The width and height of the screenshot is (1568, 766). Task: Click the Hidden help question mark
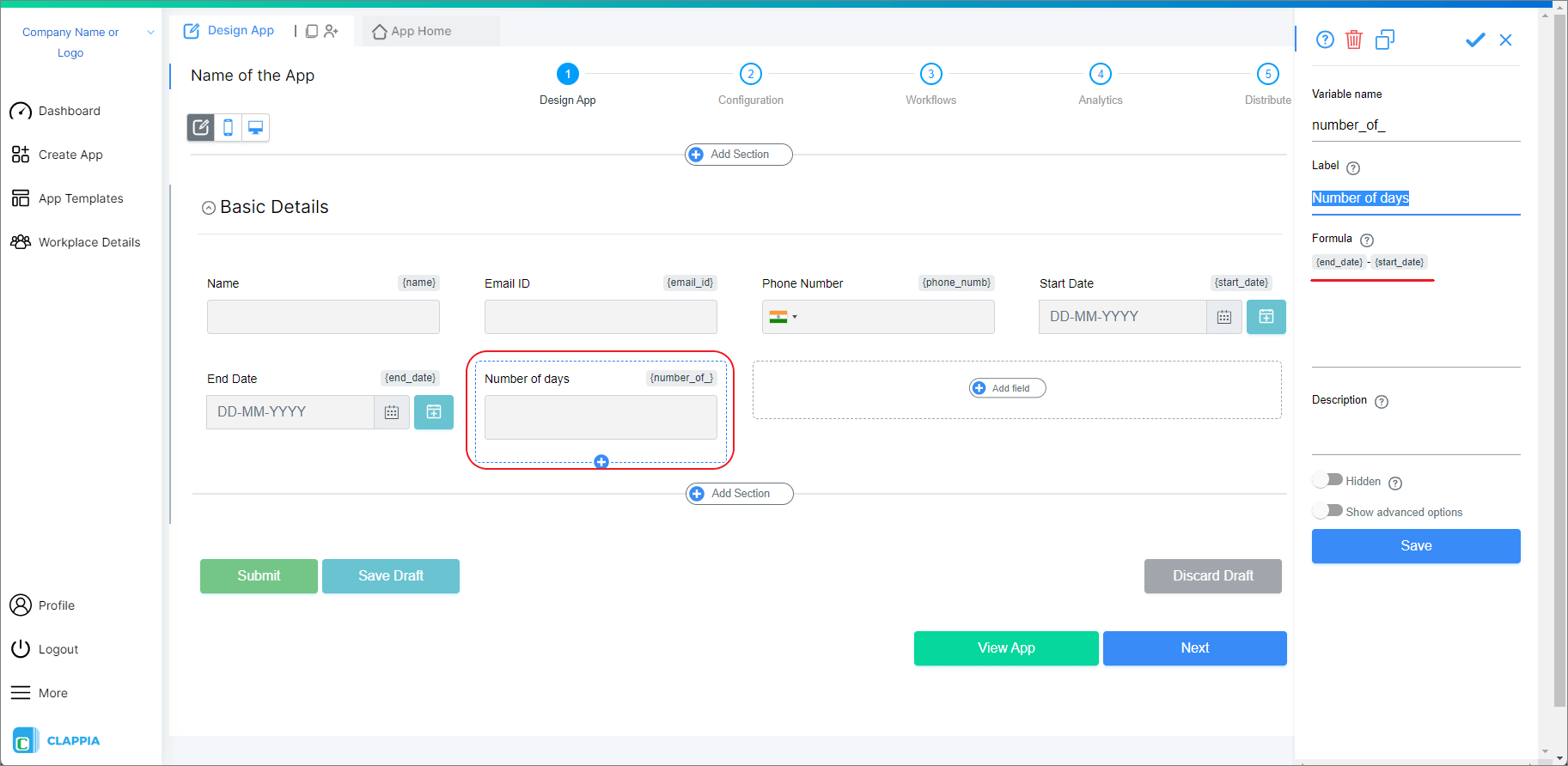click(1395, 483)
